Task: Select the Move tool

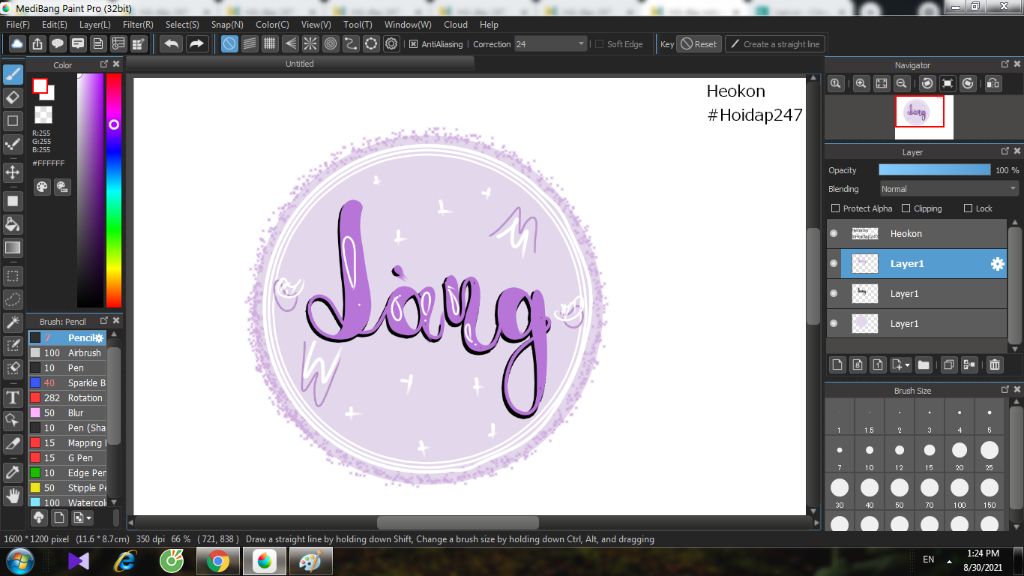Action: coord(13,172)
